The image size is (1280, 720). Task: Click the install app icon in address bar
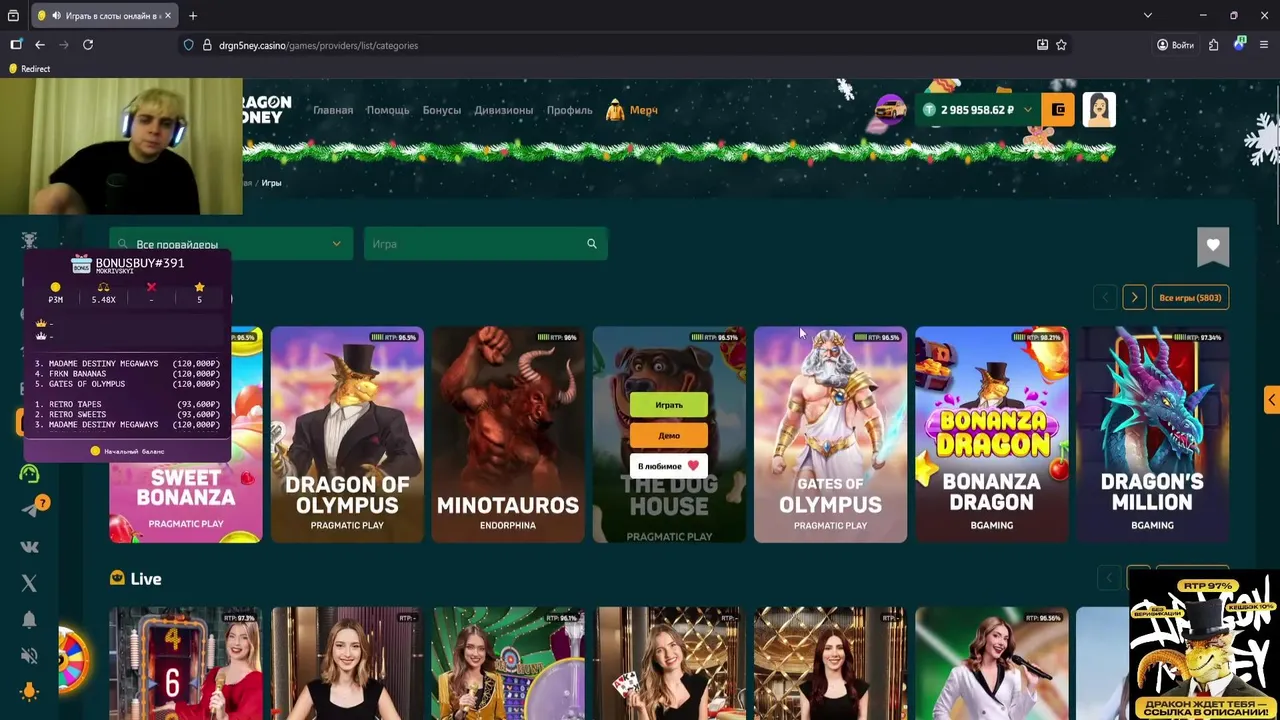(1042, 45)
